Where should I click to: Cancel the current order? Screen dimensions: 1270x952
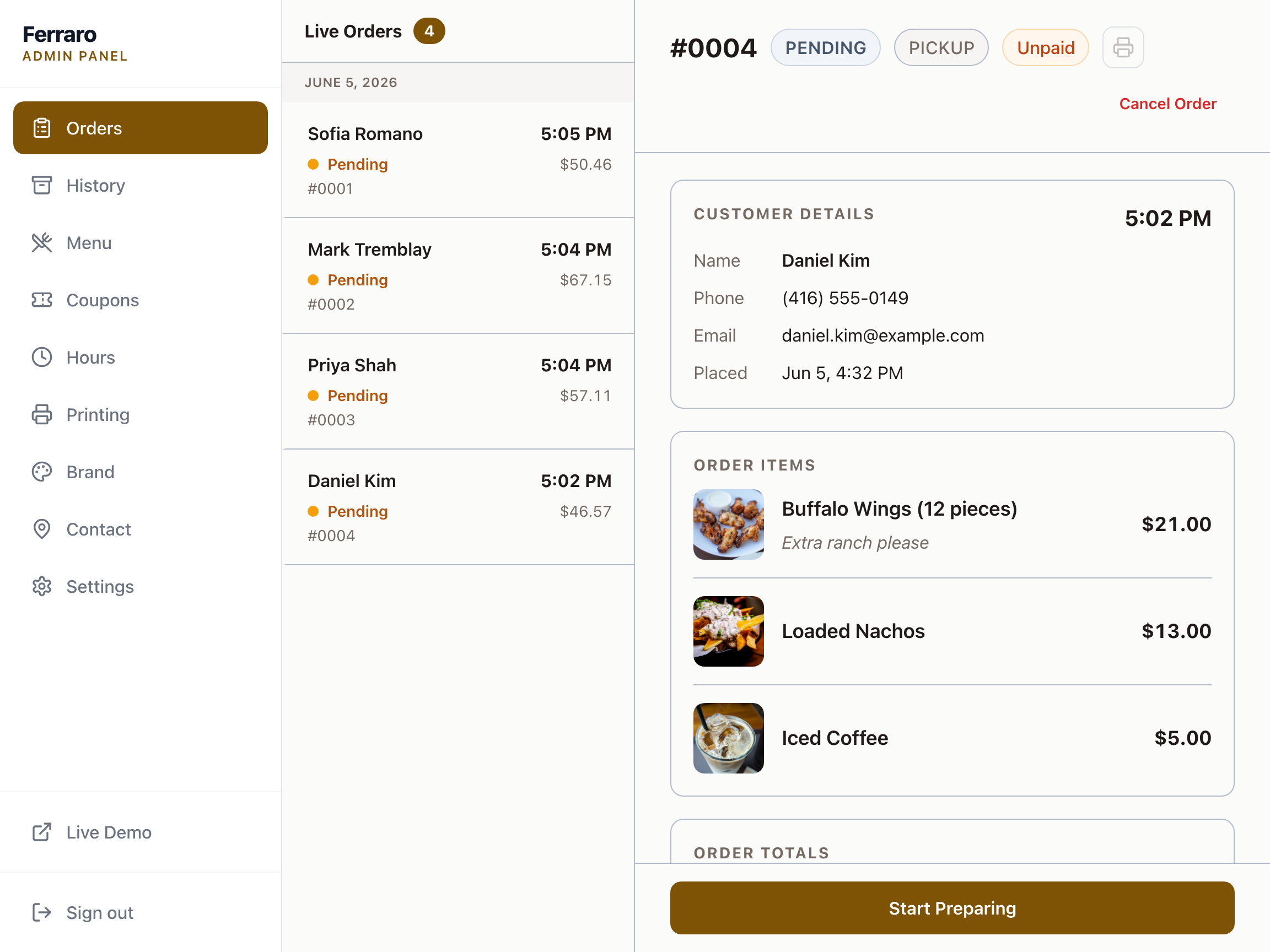[1167, 104]
